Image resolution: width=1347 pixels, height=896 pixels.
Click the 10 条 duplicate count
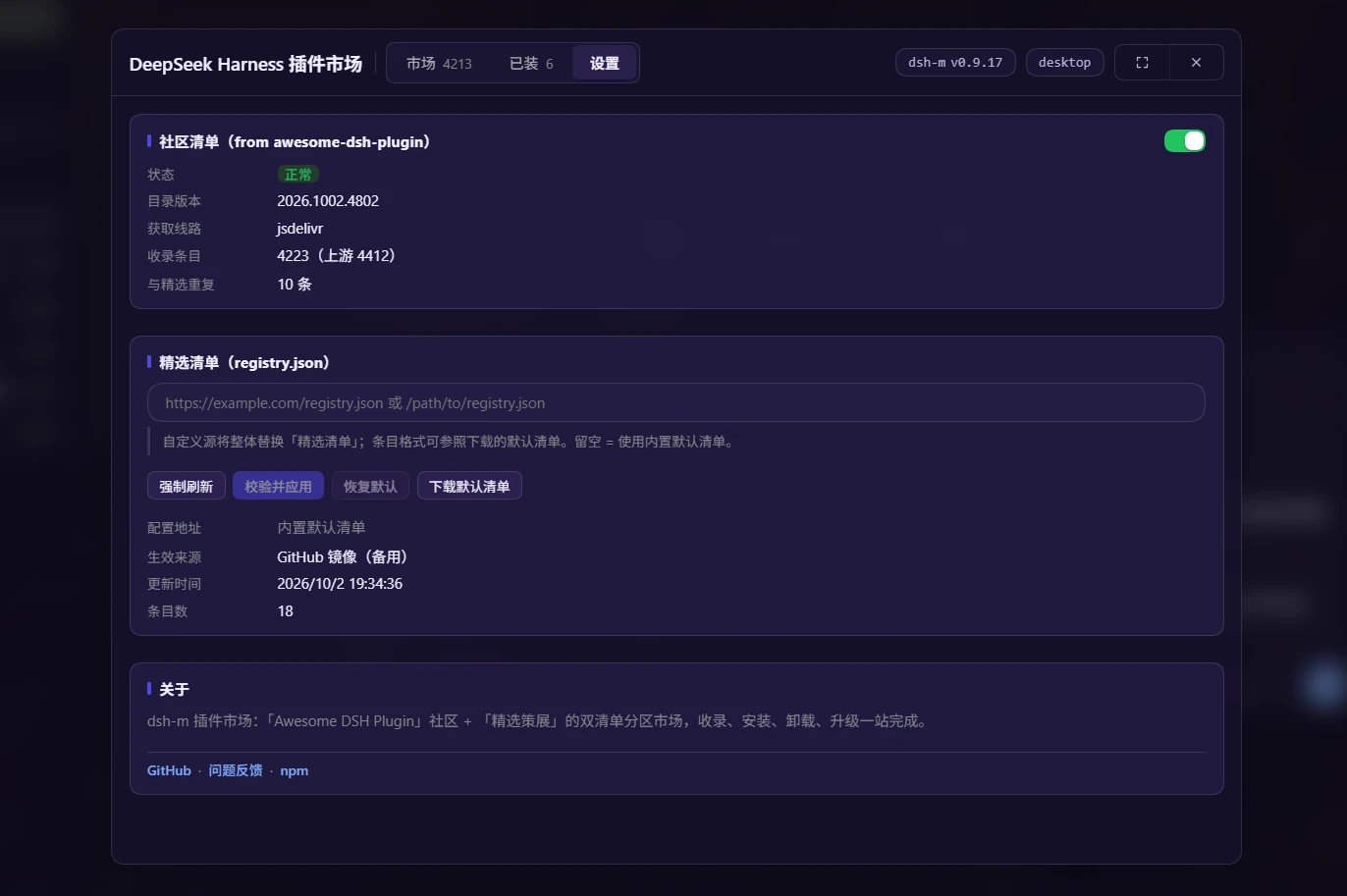[x=295, y=284]
